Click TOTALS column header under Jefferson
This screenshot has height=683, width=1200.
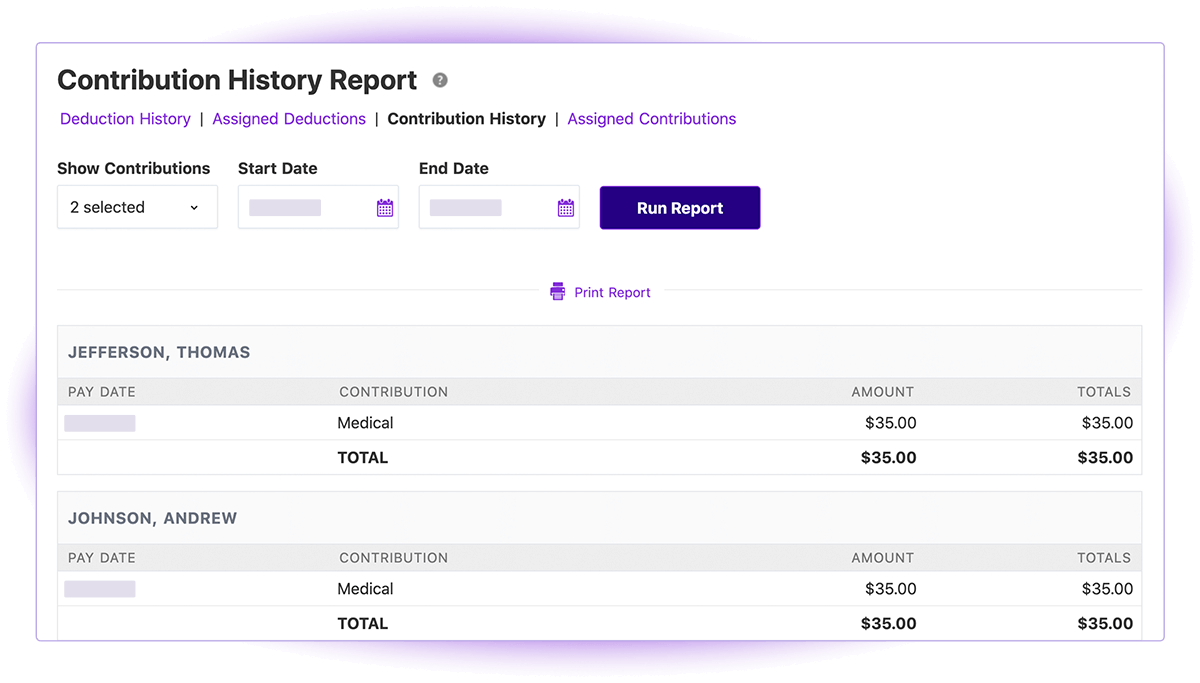click(x=1104, y=392)
